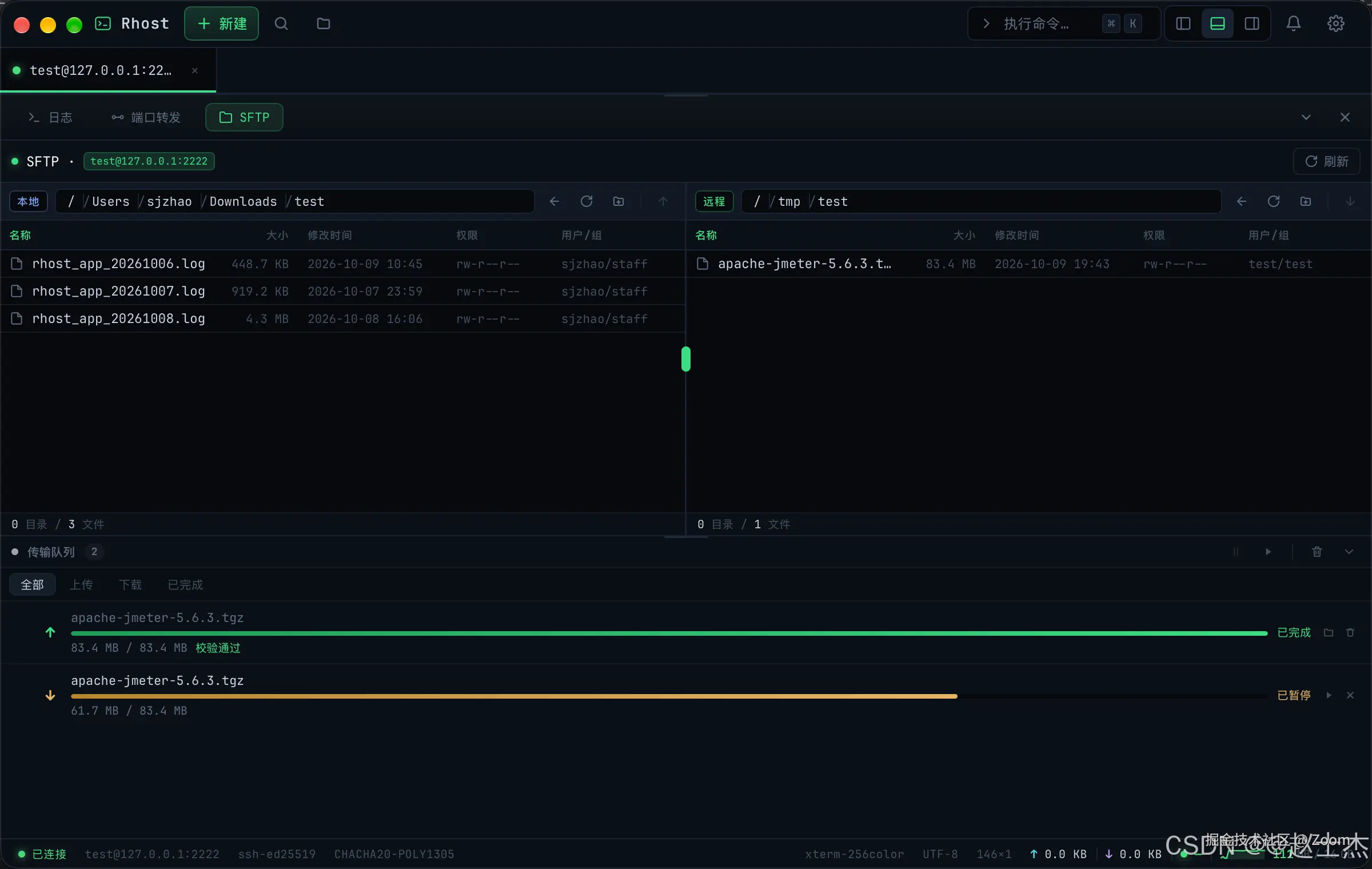Switch to the 日志 log tab
Screen dimensions: 1372x869
(50, 117)
